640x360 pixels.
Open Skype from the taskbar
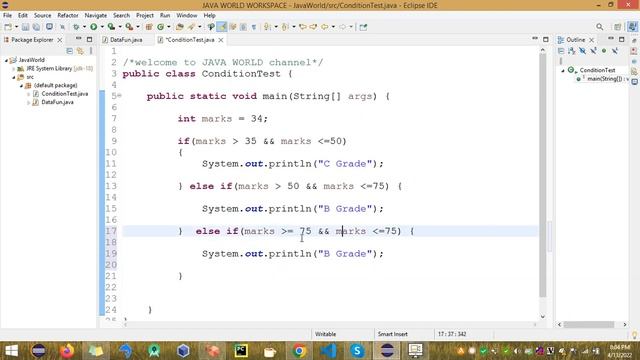(x=358, y=351)
